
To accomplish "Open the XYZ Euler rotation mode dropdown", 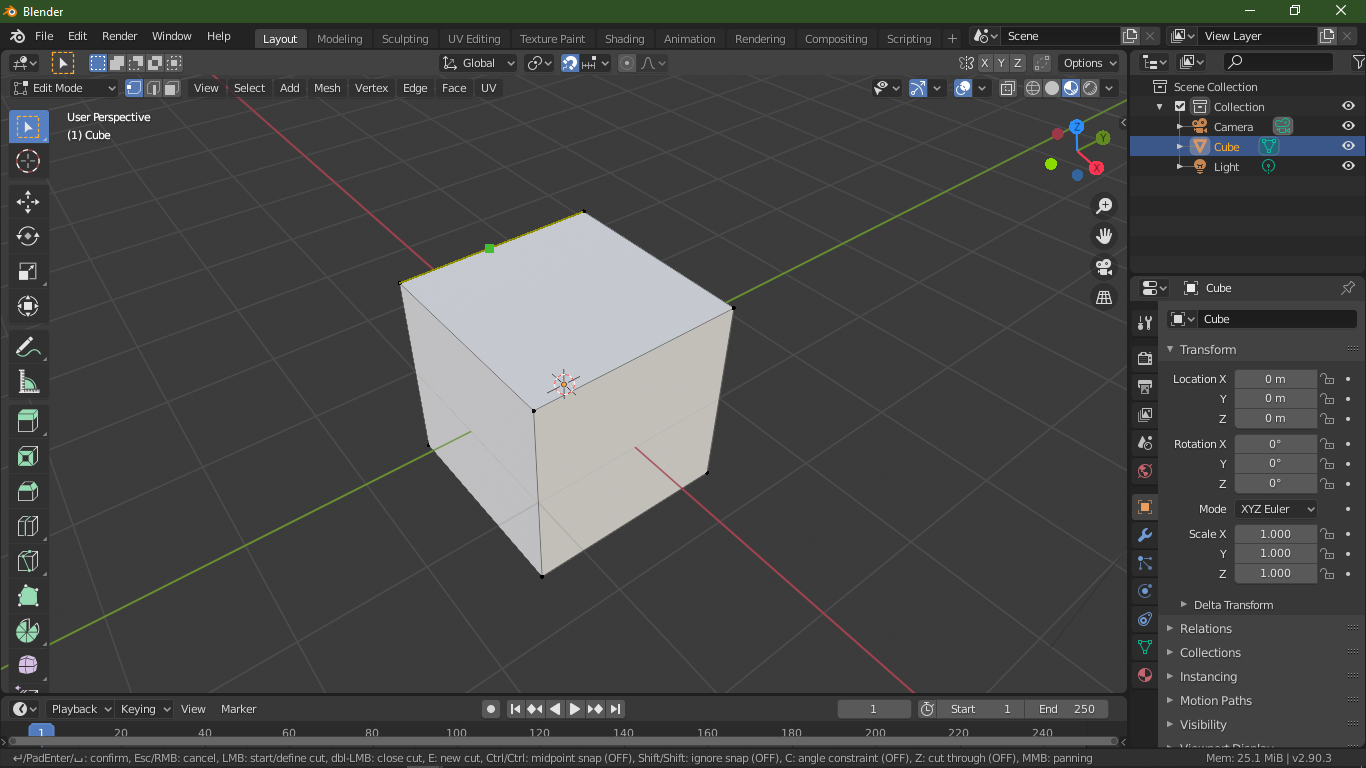I will [x=1276, y=509].
